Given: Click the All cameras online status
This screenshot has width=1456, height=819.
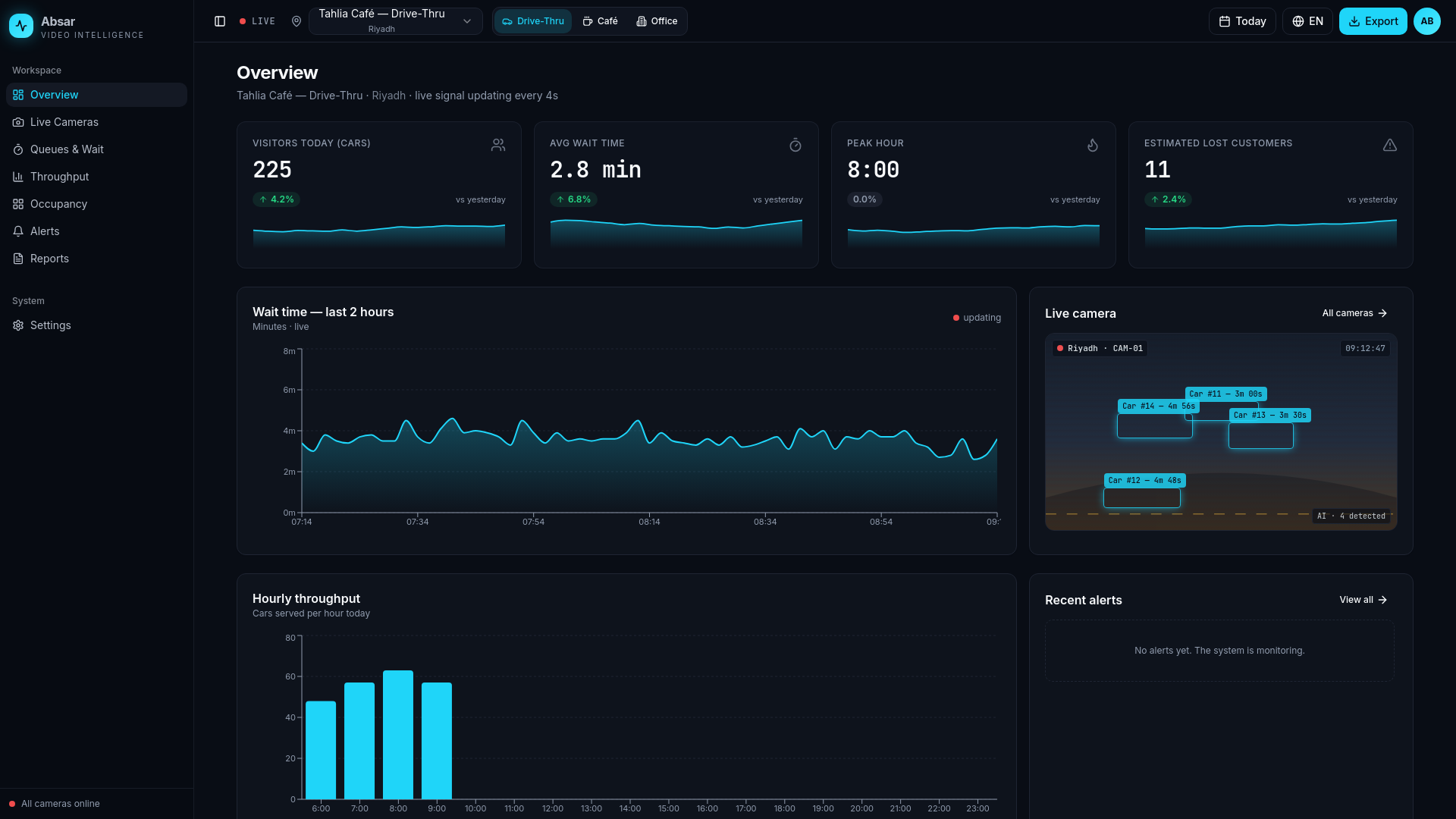Looking at the screenshot, I should coord(55,804).
